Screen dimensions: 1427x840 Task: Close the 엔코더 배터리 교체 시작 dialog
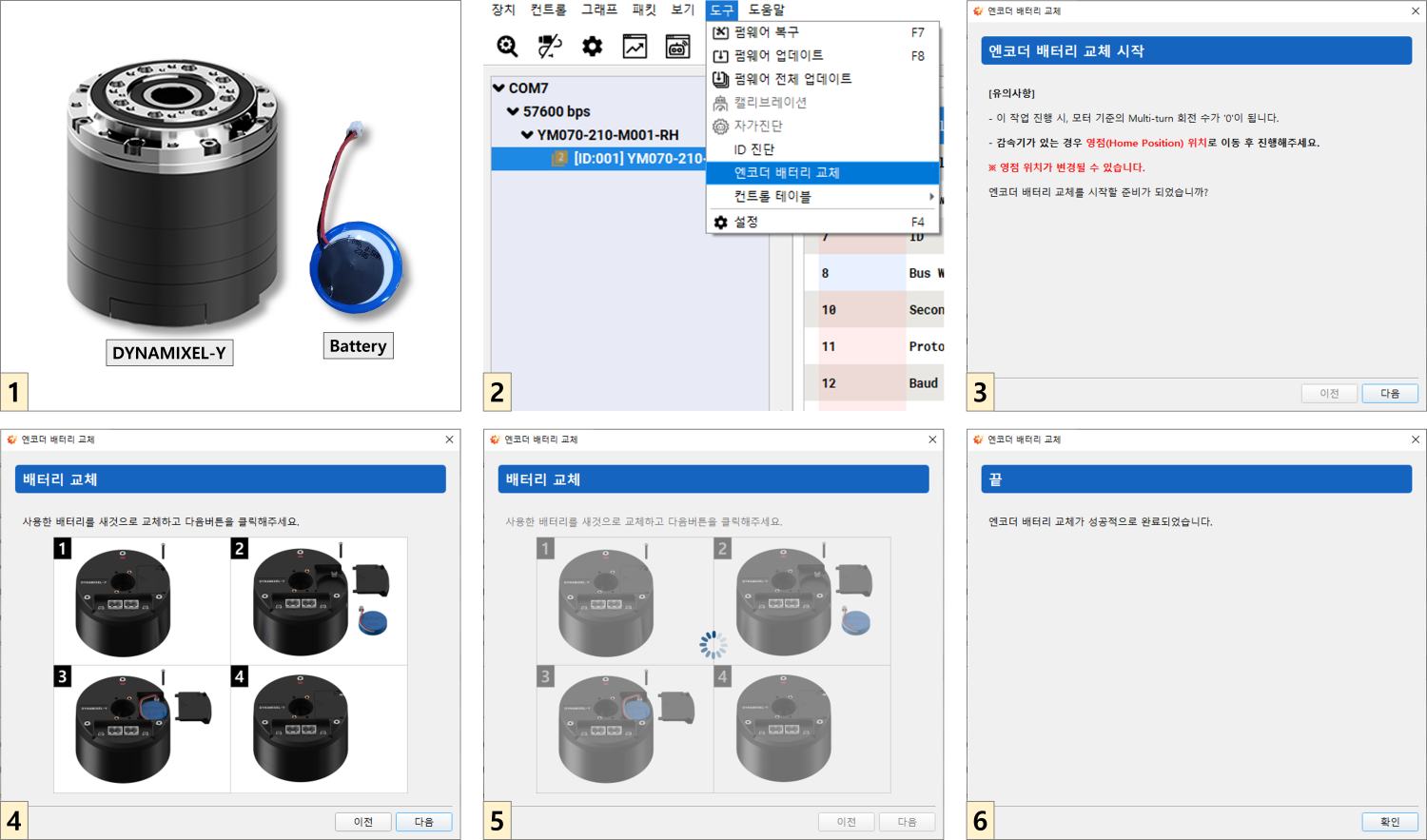(1415, 10)
